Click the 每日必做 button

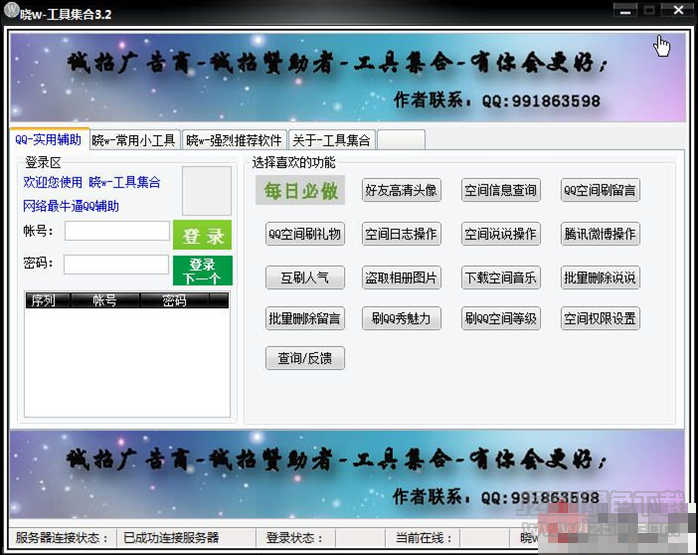(300, 190)
